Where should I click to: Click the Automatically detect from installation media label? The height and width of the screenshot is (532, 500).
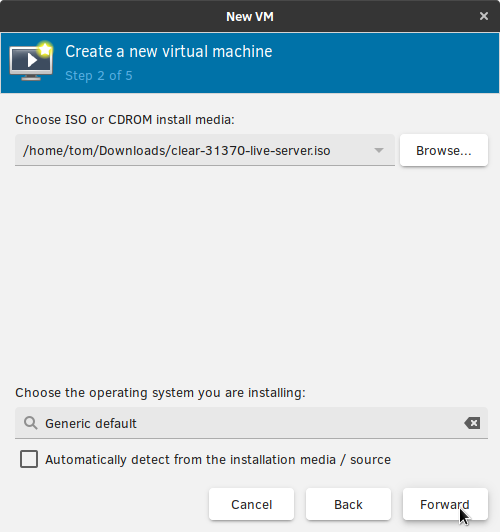click(218, 460)
